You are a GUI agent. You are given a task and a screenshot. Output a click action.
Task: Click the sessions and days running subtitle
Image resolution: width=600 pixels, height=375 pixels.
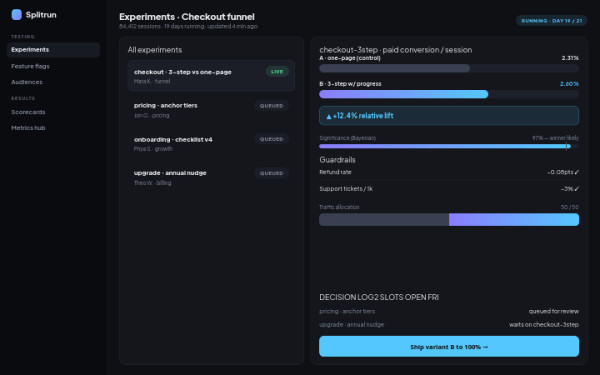[188, 26]
